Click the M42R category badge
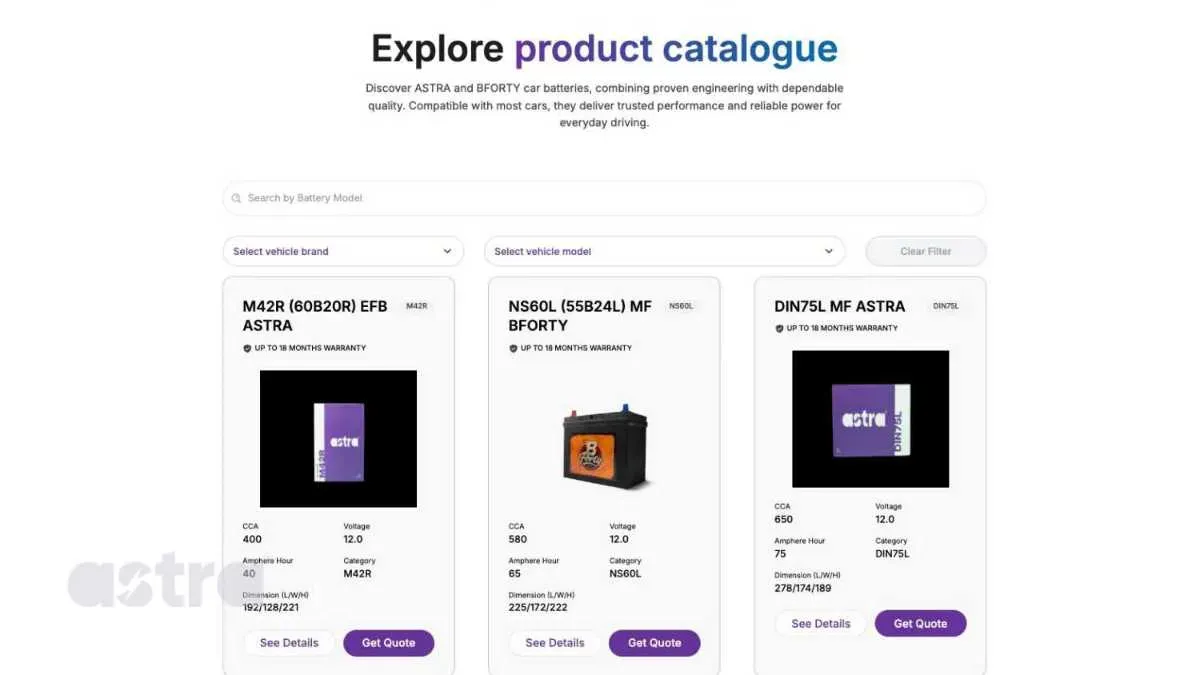1200x675 pixels. pos(416,306)
